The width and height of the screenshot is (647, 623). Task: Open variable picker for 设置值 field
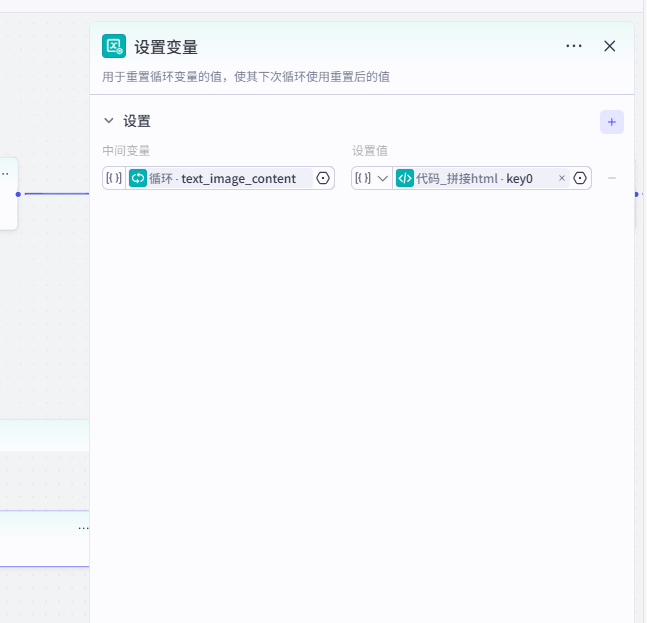pos(580,178)
